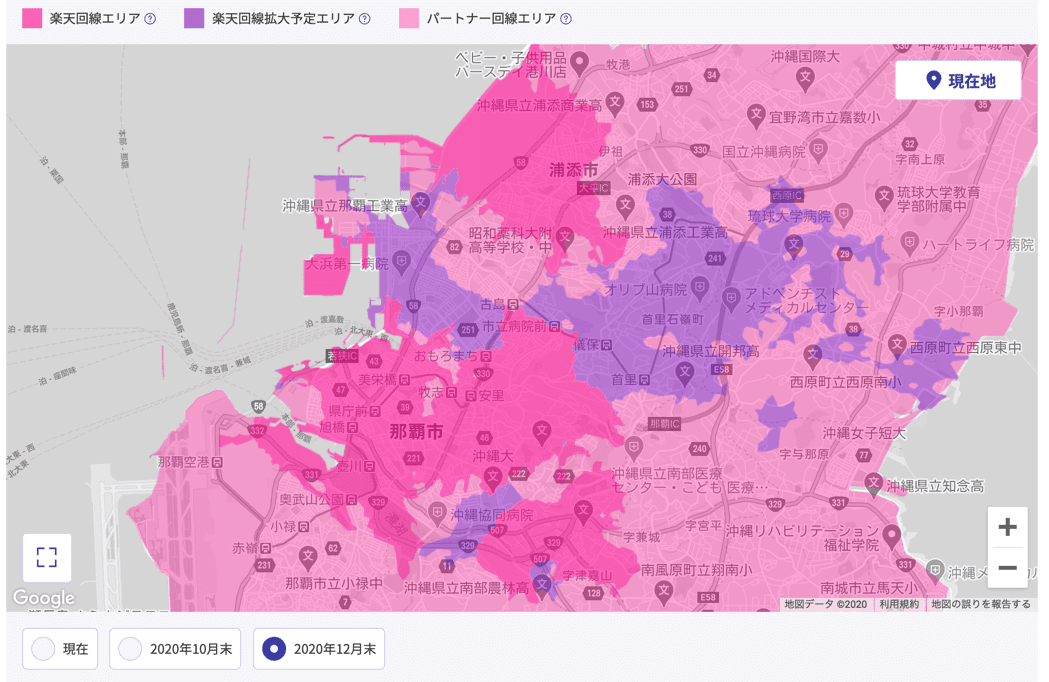Click the アドベンチストメディカルセンター marker
Screen dimensions: 1049x682
pyautogui.click(x=731, y=298)
